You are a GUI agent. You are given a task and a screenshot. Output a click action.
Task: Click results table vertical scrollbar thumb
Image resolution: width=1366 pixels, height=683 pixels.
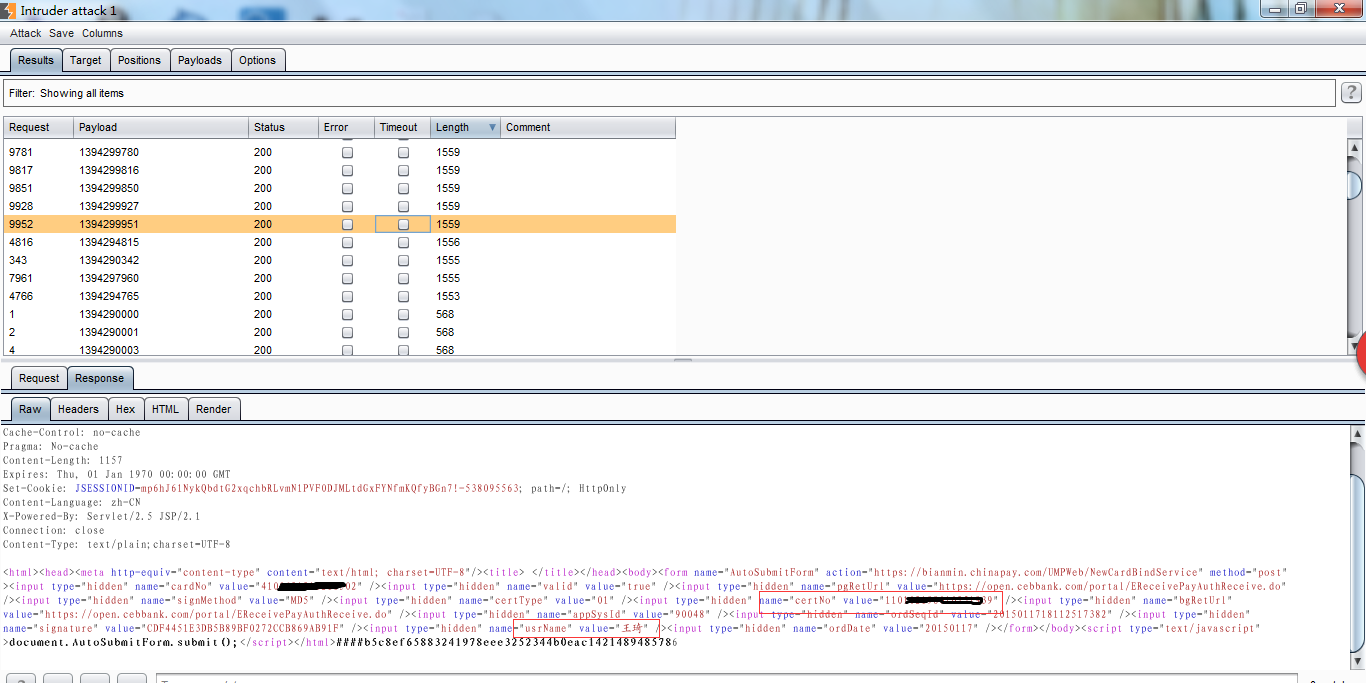point(1353,185)
